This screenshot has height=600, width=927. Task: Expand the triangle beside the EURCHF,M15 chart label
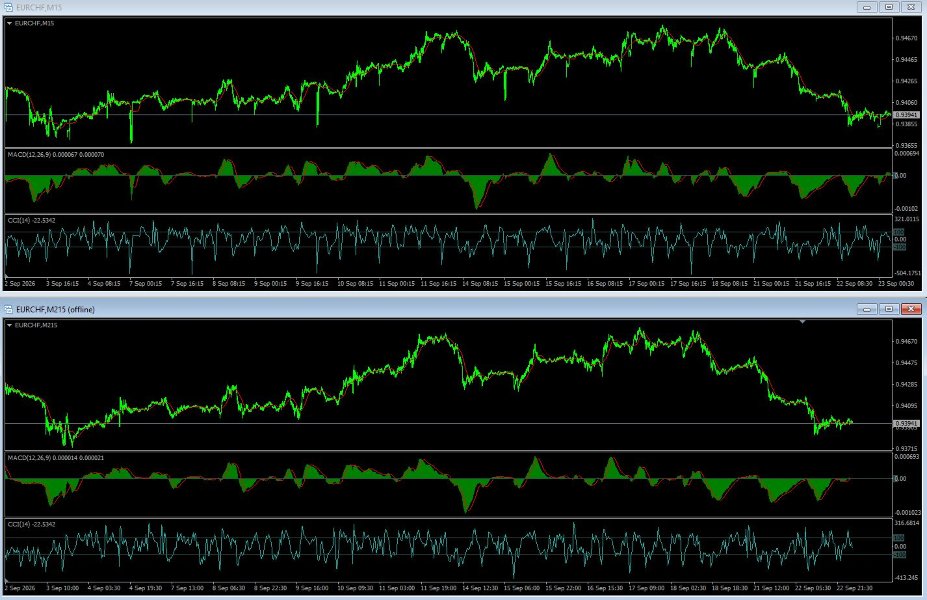click(9, 24)
